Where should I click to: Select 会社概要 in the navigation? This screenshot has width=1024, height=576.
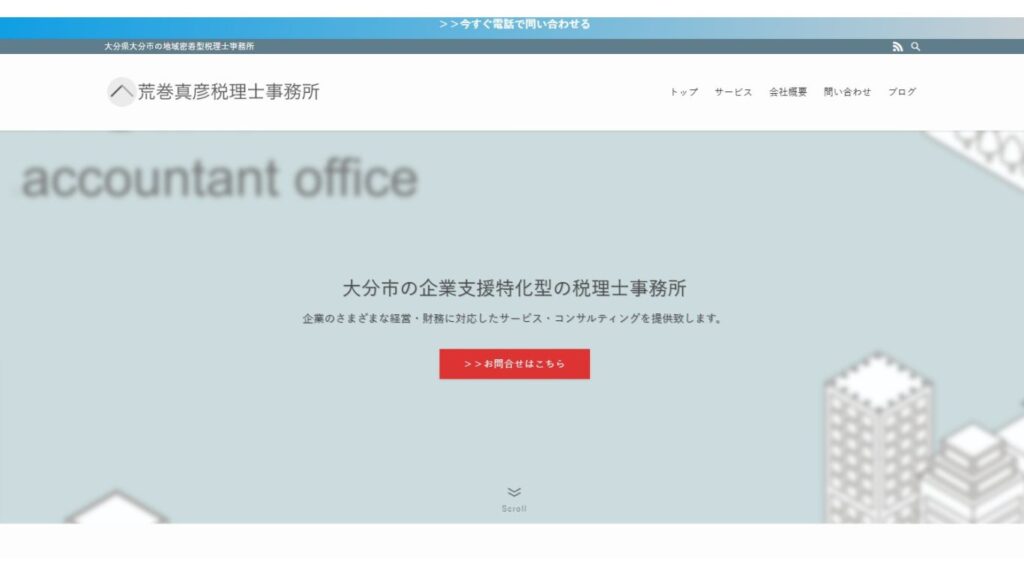[x=787, y=92]
